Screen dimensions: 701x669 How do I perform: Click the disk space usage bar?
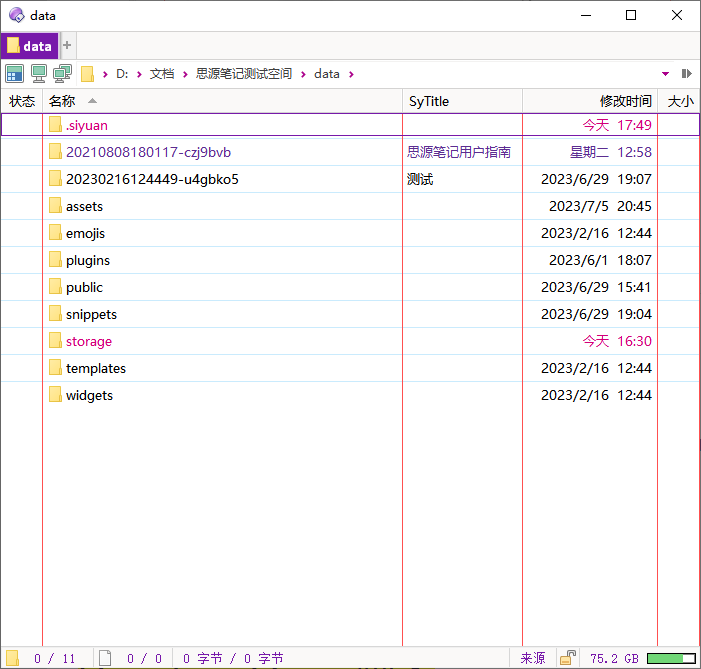coord(671,658)
